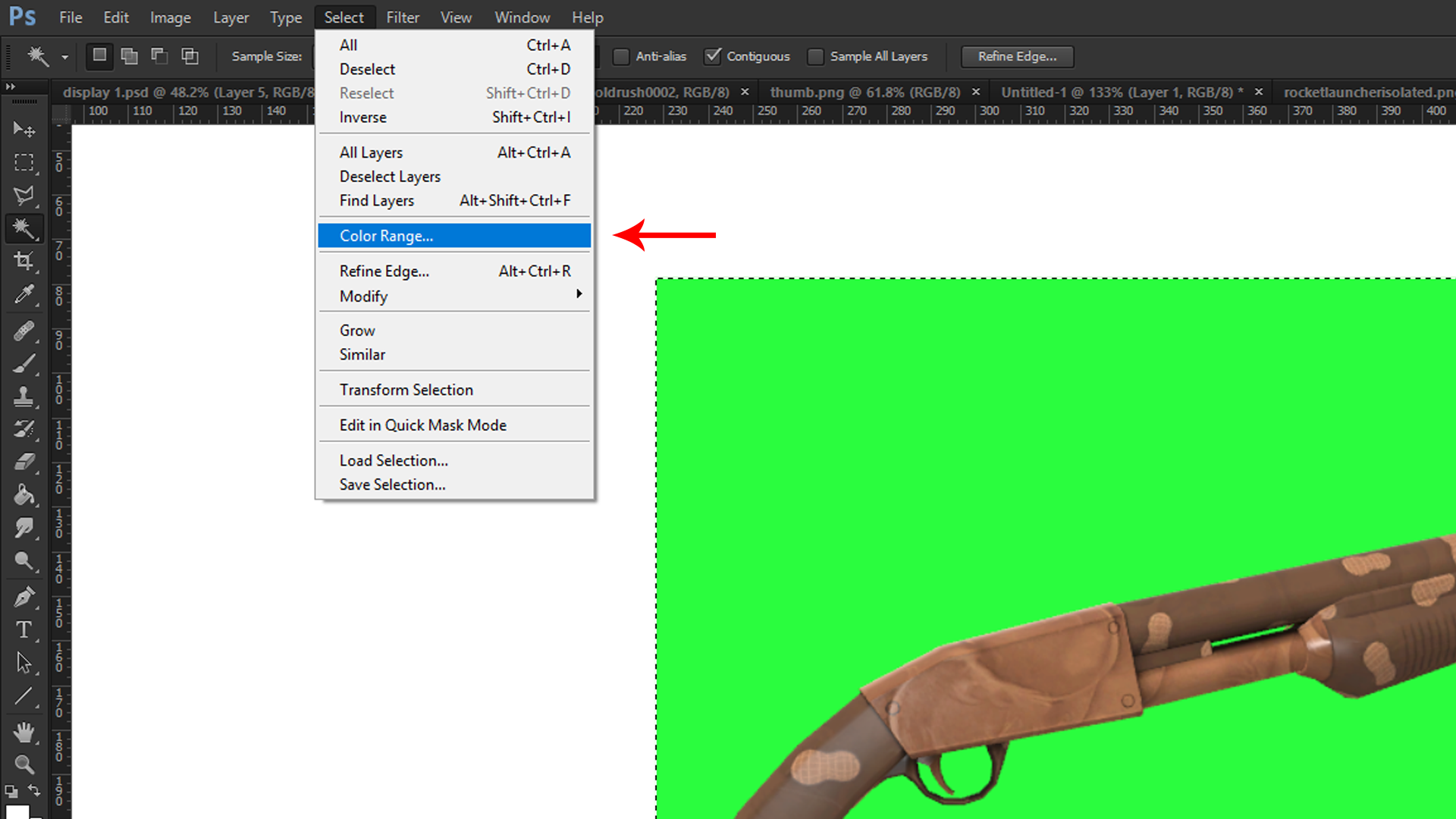Select the Eraser tool

click(x=24, y=462)
